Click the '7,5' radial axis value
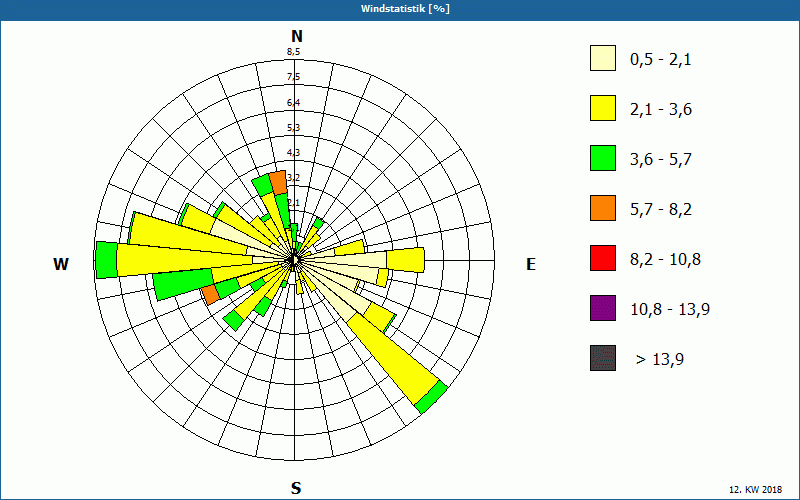 click(293, 77)
